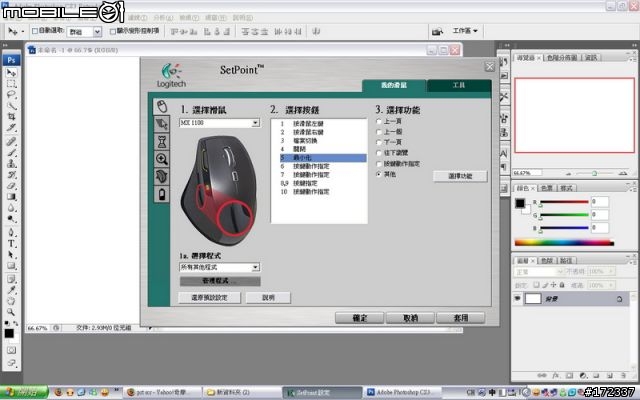This screenshot has height=400, width=640.
Task: Select the Hand tool
Action: 11,301
